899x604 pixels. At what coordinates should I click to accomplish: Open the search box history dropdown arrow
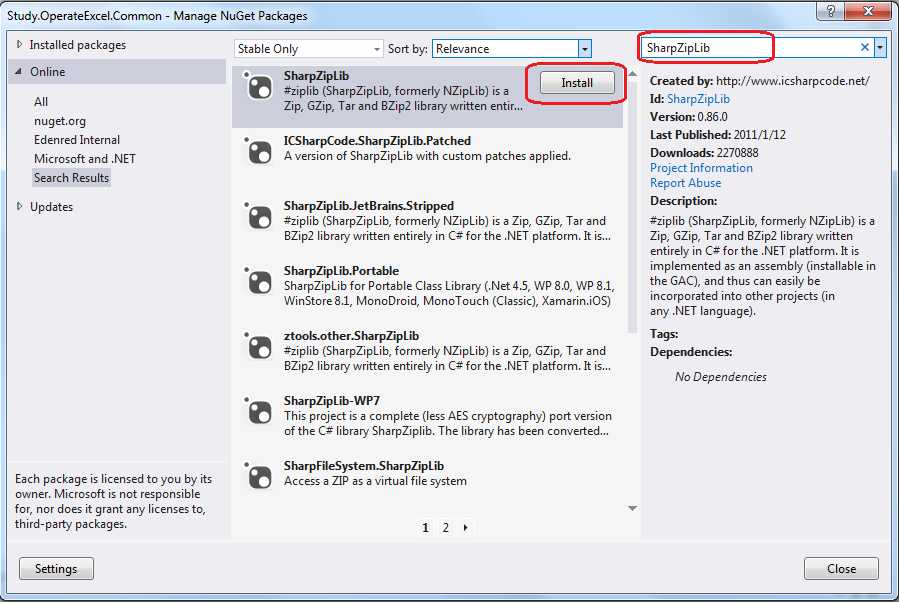880,48
